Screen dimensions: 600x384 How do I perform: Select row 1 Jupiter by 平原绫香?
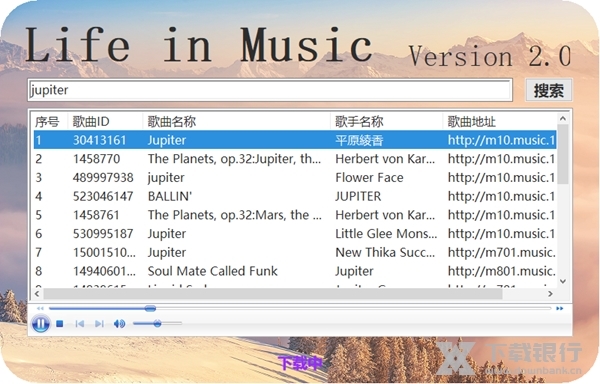(x=295, y=140)
